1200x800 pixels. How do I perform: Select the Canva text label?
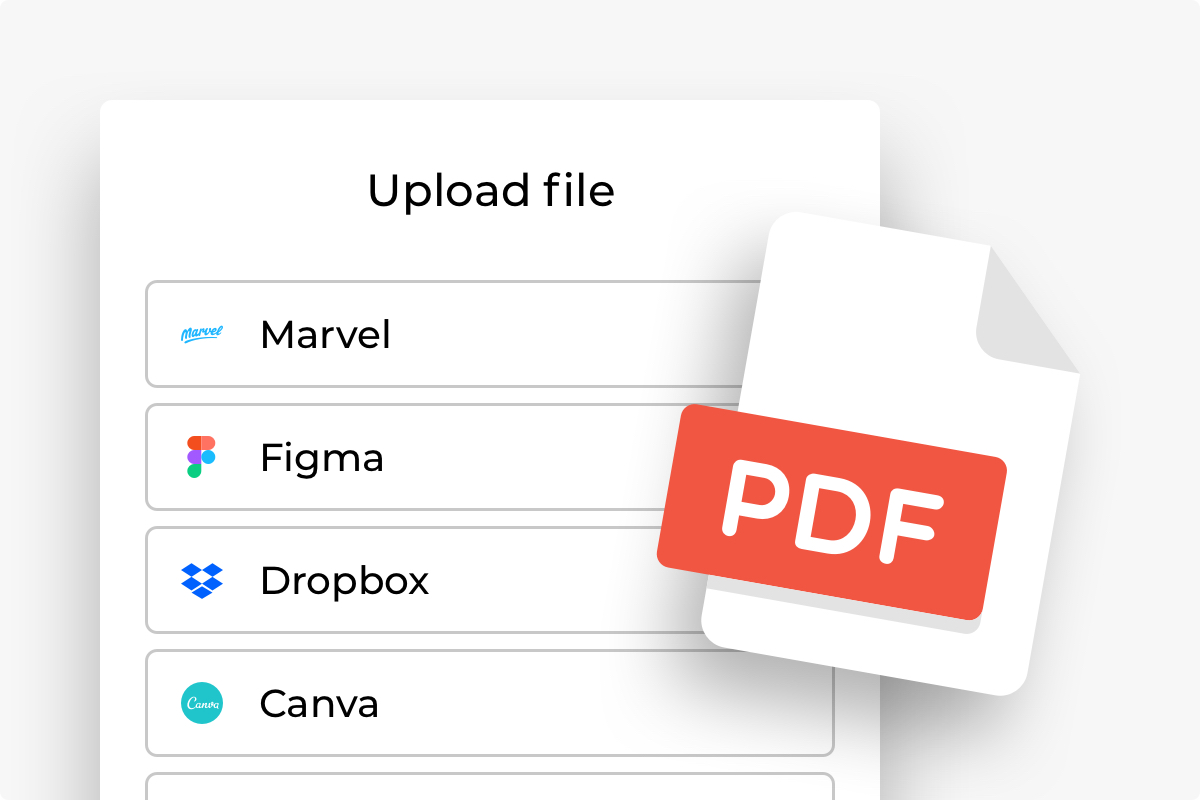click(x=320, y=704)
